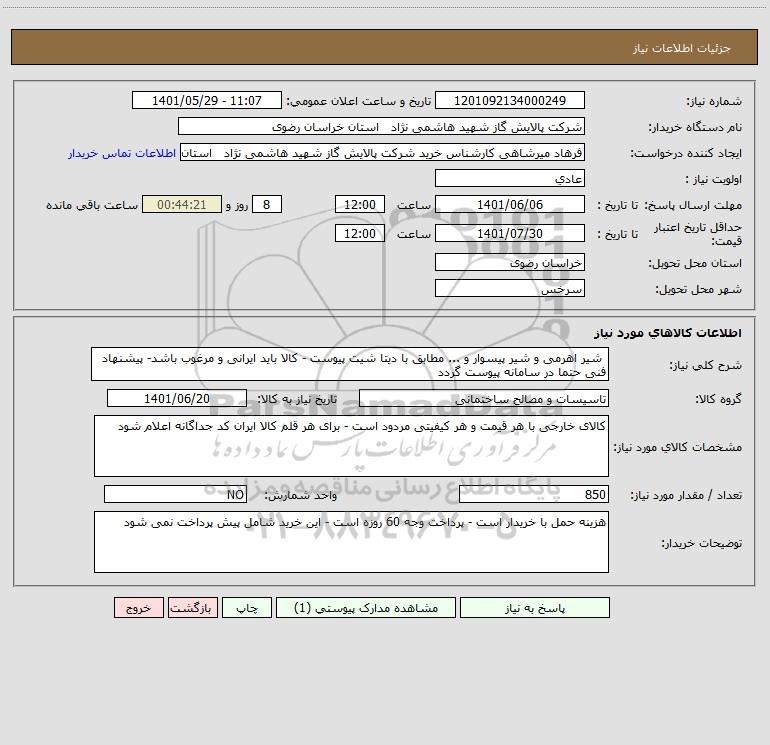Click the label شرح کلی نیاز
The width and height of the screenshot is (770, 745).
[x=706, y=365]
